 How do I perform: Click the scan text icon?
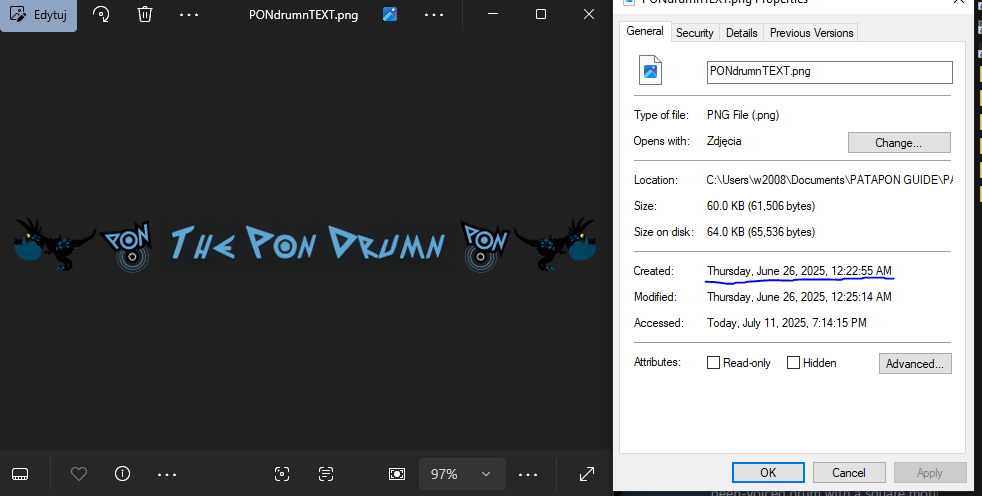click(326, 474)
